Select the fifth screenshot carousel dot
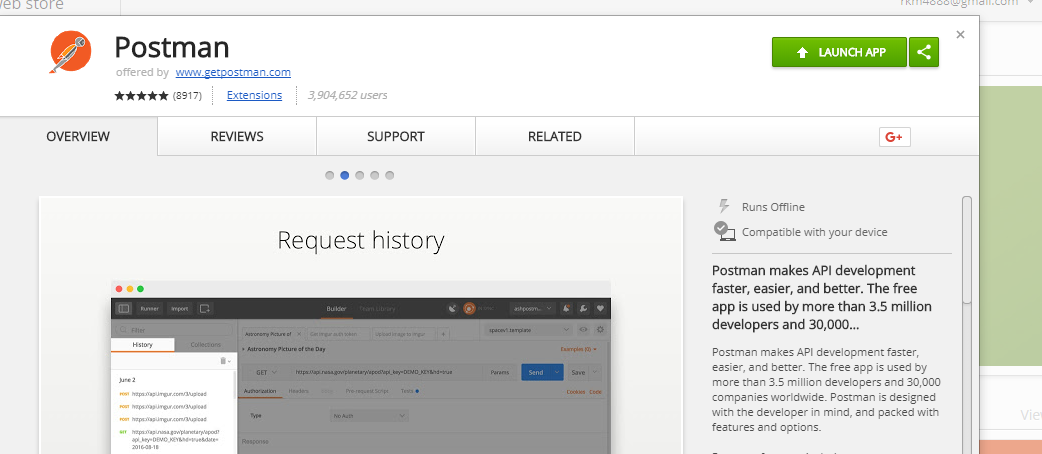The image size is (1042, 454). (389, 175)
